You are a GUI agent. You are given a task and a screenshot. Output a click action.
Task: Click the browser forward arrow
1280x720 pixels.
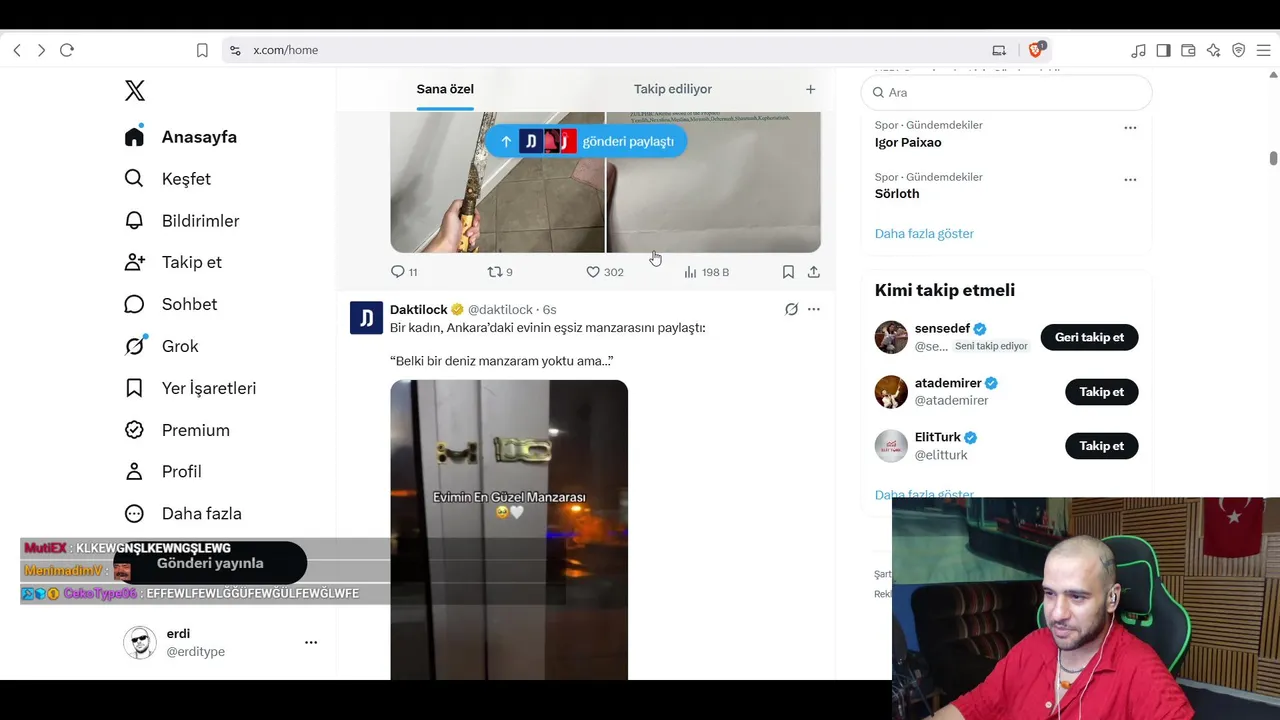(x=41, y=50)
